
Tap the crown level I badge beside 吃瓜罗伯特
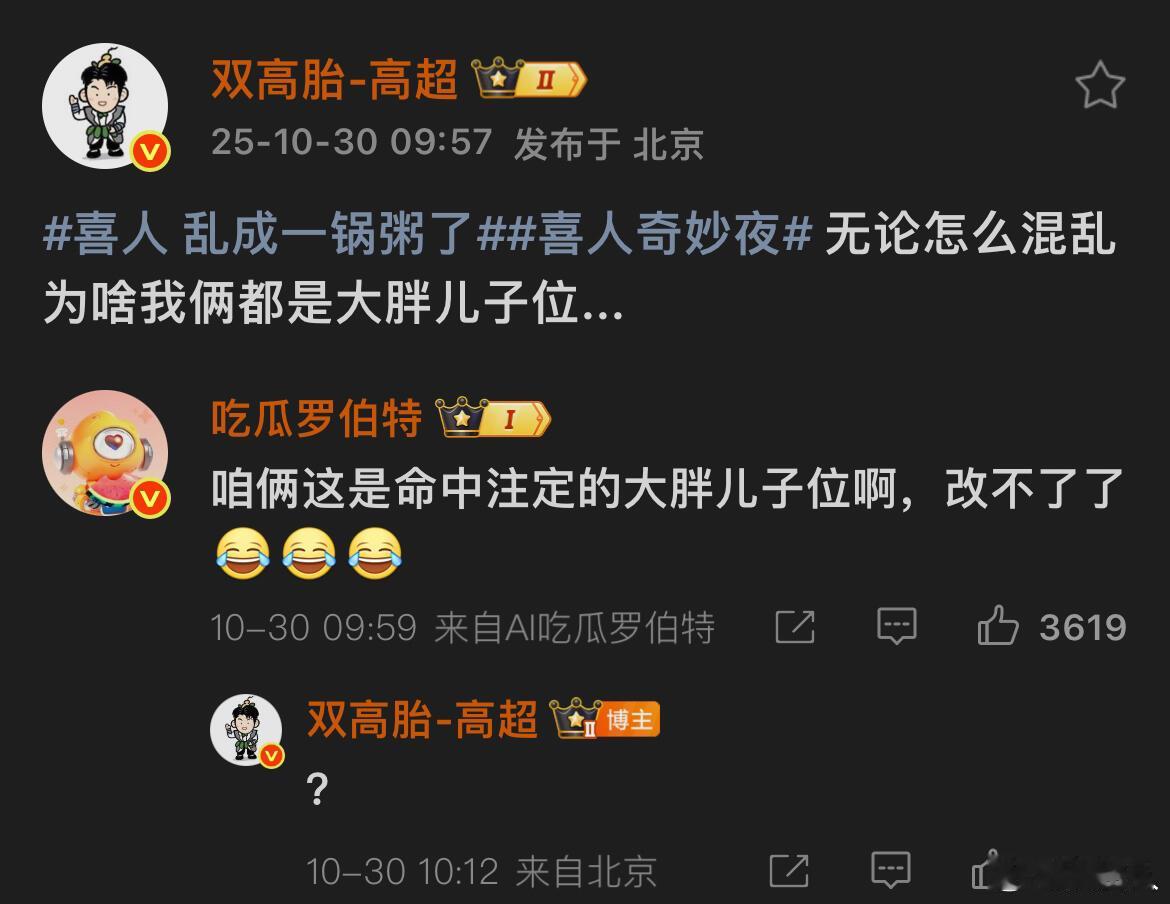pos(493,418)
